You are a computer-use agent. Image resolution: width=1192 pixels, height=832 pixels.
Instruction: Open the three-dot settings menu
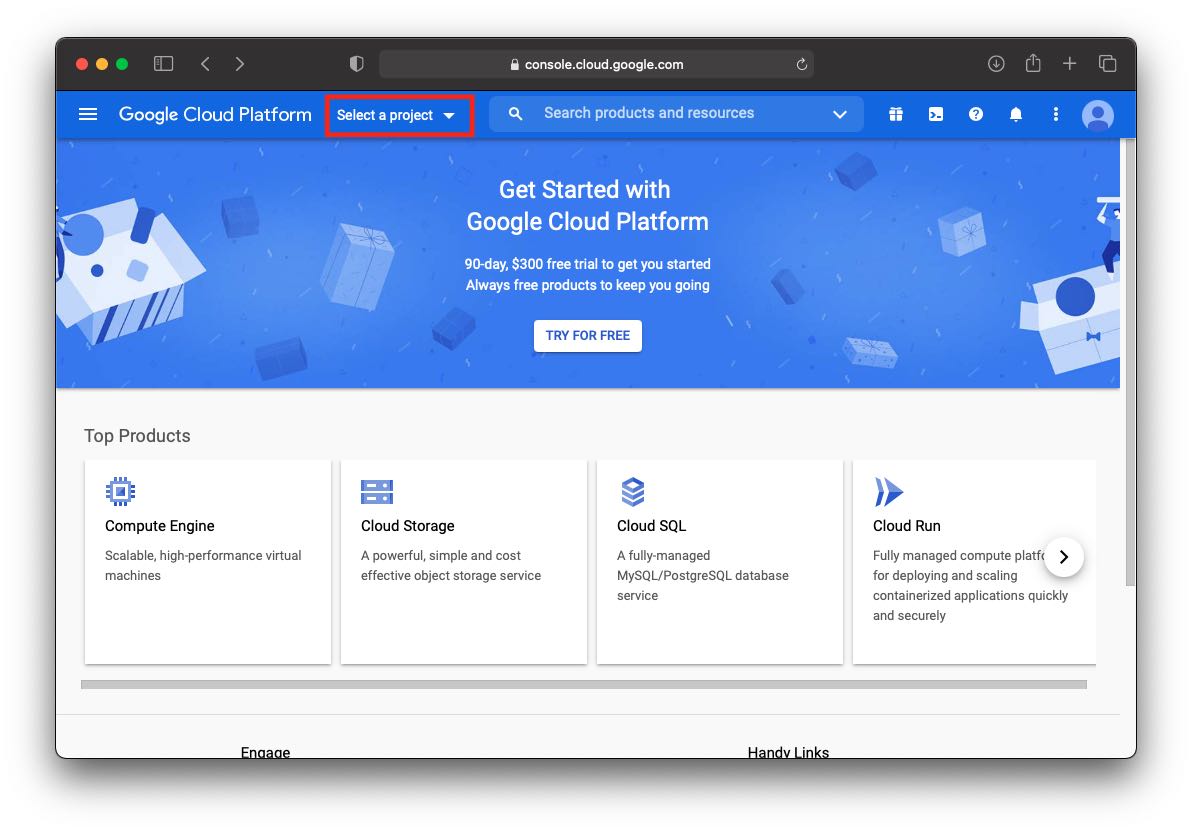click(x=1055, y=114)
